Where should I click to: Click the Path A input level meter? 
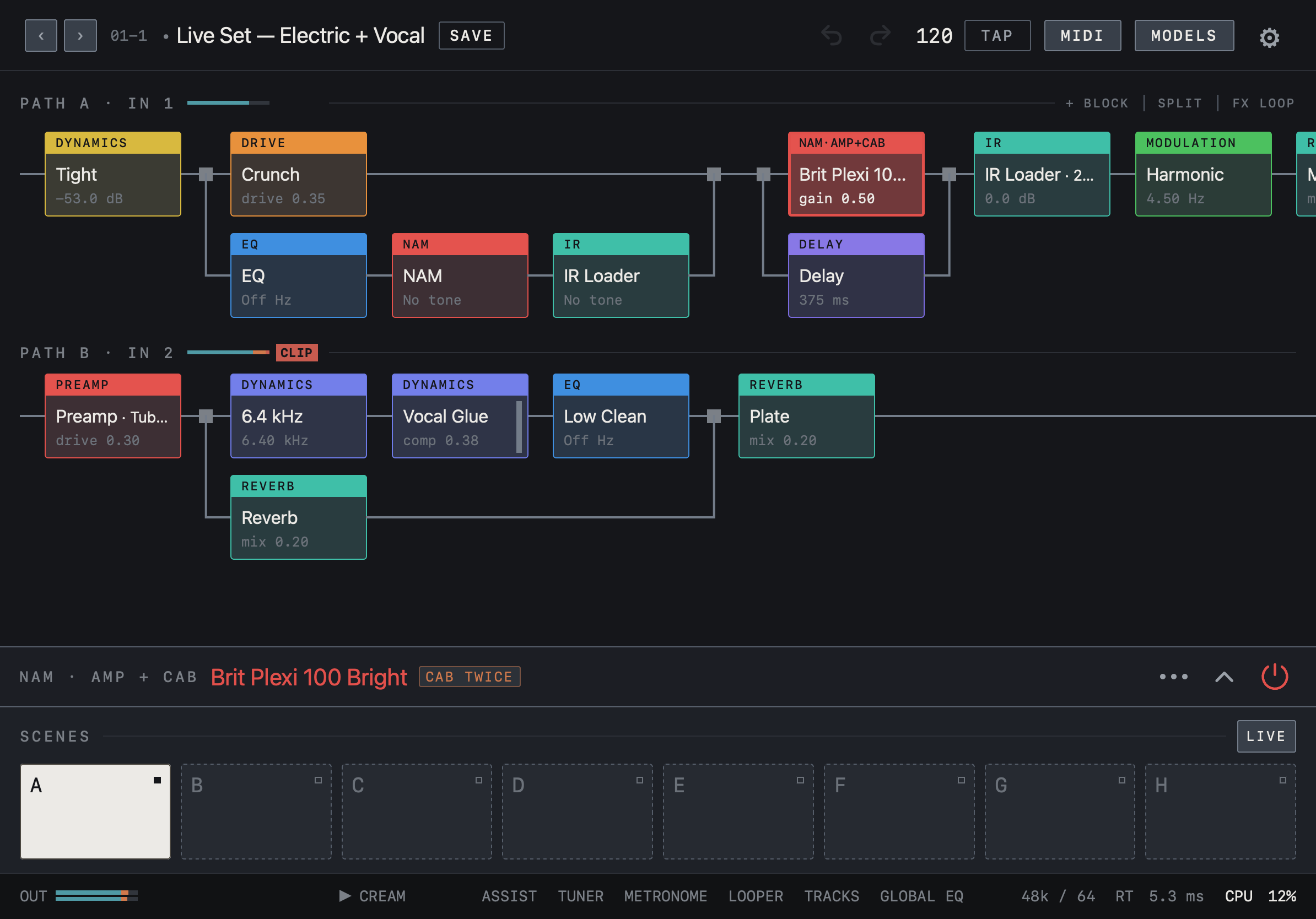[228, 103]
